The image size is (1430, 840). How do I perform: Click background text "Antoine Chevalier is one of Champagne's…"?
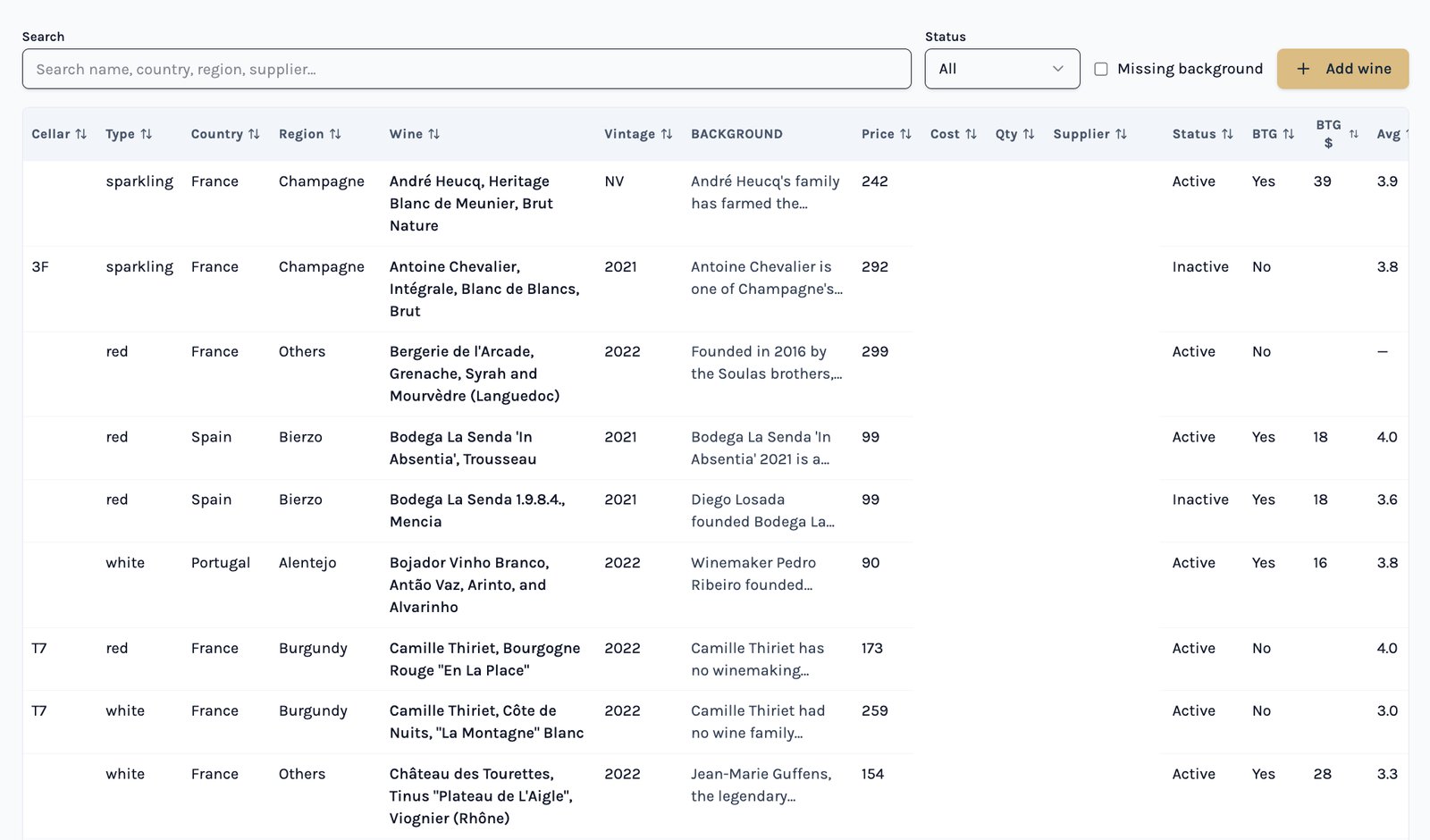(767, 278)
